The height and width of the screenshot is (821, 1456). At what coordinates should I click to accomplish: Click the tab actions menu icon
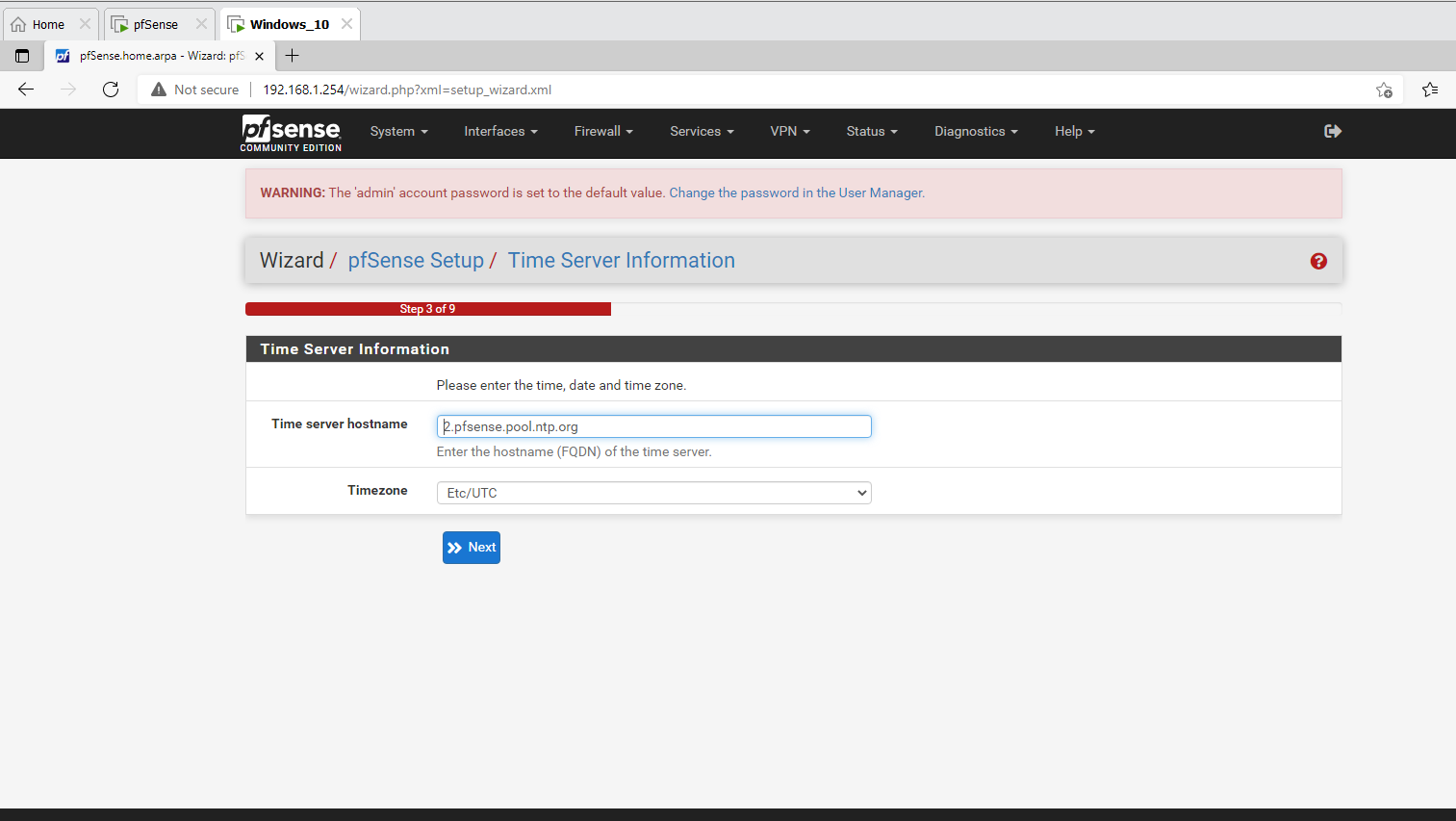[x=22, y=56]
